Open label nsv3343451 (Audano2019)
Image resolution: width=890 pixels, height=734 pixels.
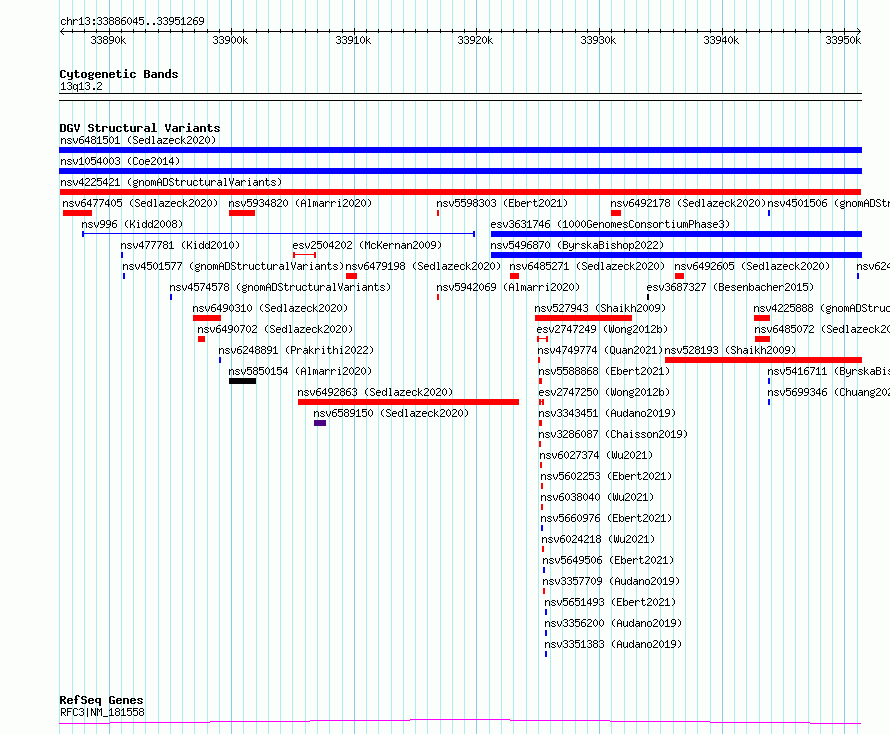[607, 413]
